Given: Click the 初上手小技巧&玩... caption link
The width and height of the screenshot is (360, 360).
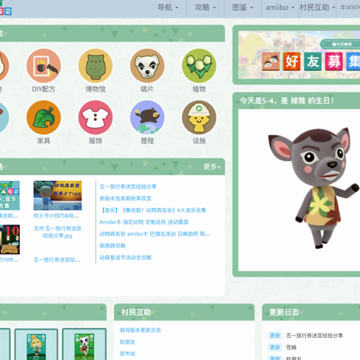Looking at the screenshot, I should click(x=56, y=216).
